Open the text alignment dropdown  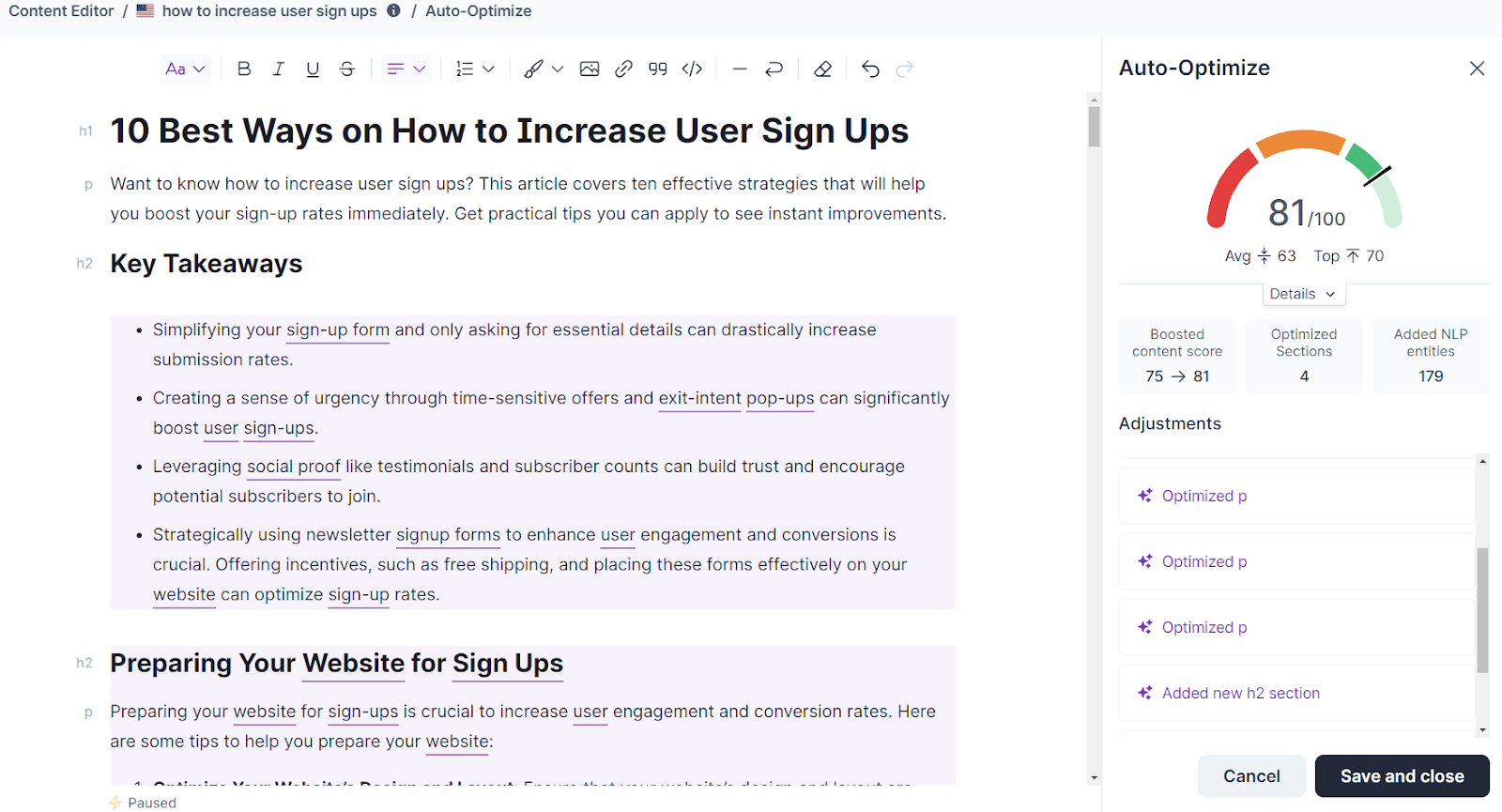(x=406, y=69)
